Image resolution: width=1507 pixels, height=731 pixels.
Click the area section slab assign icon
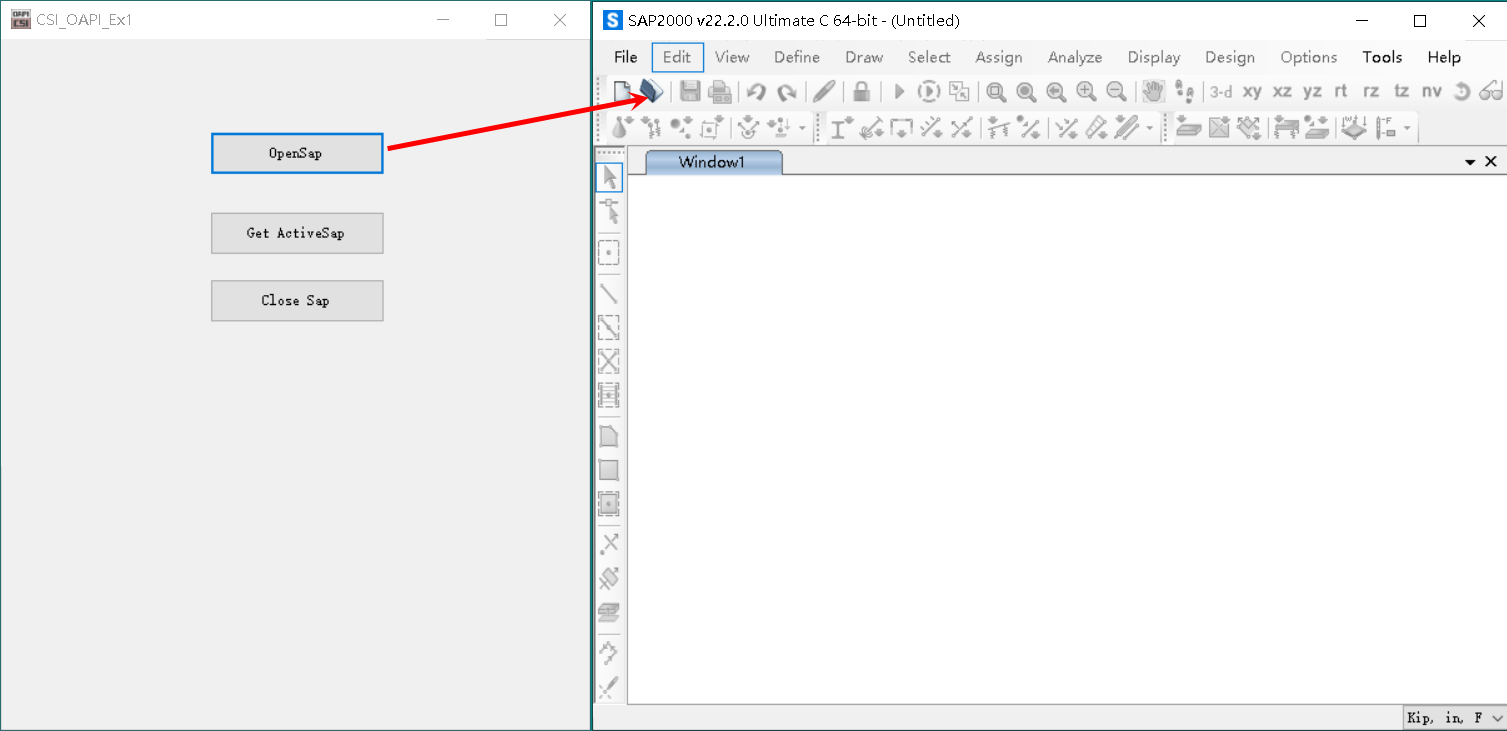tap(1188, 127)
